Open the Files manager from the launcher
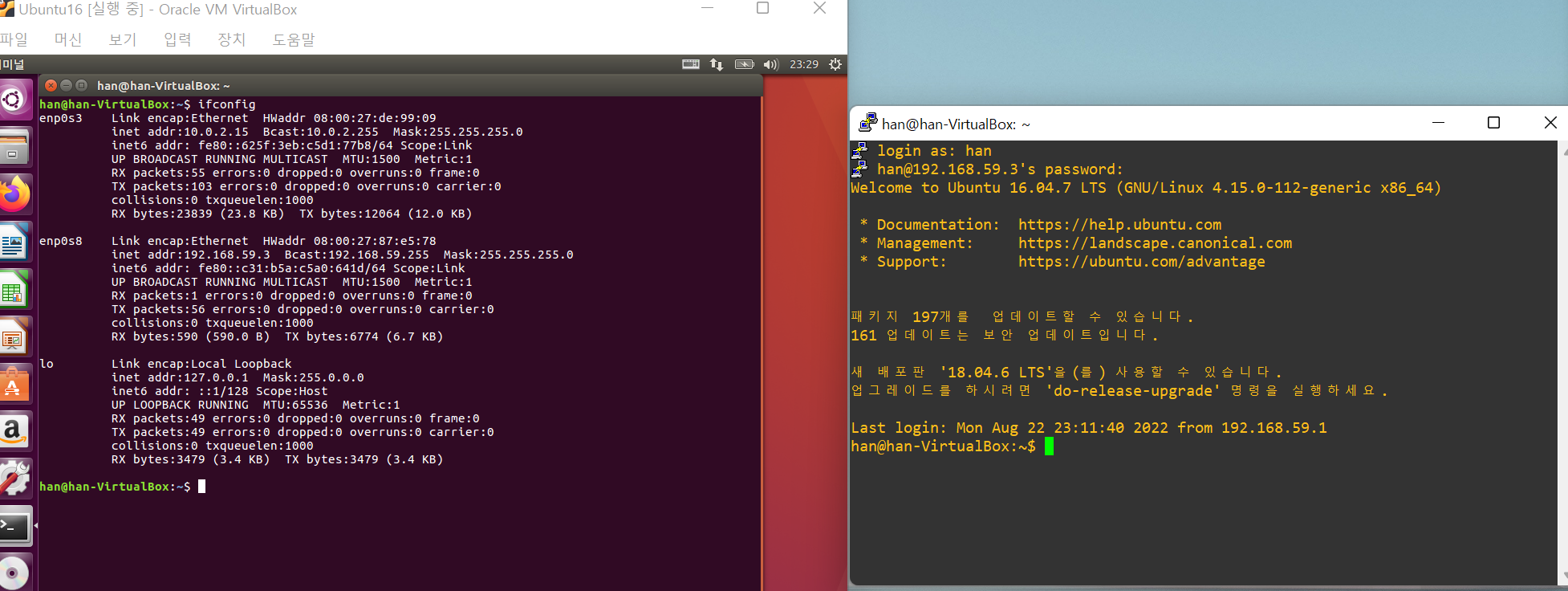 coord(14,148)
